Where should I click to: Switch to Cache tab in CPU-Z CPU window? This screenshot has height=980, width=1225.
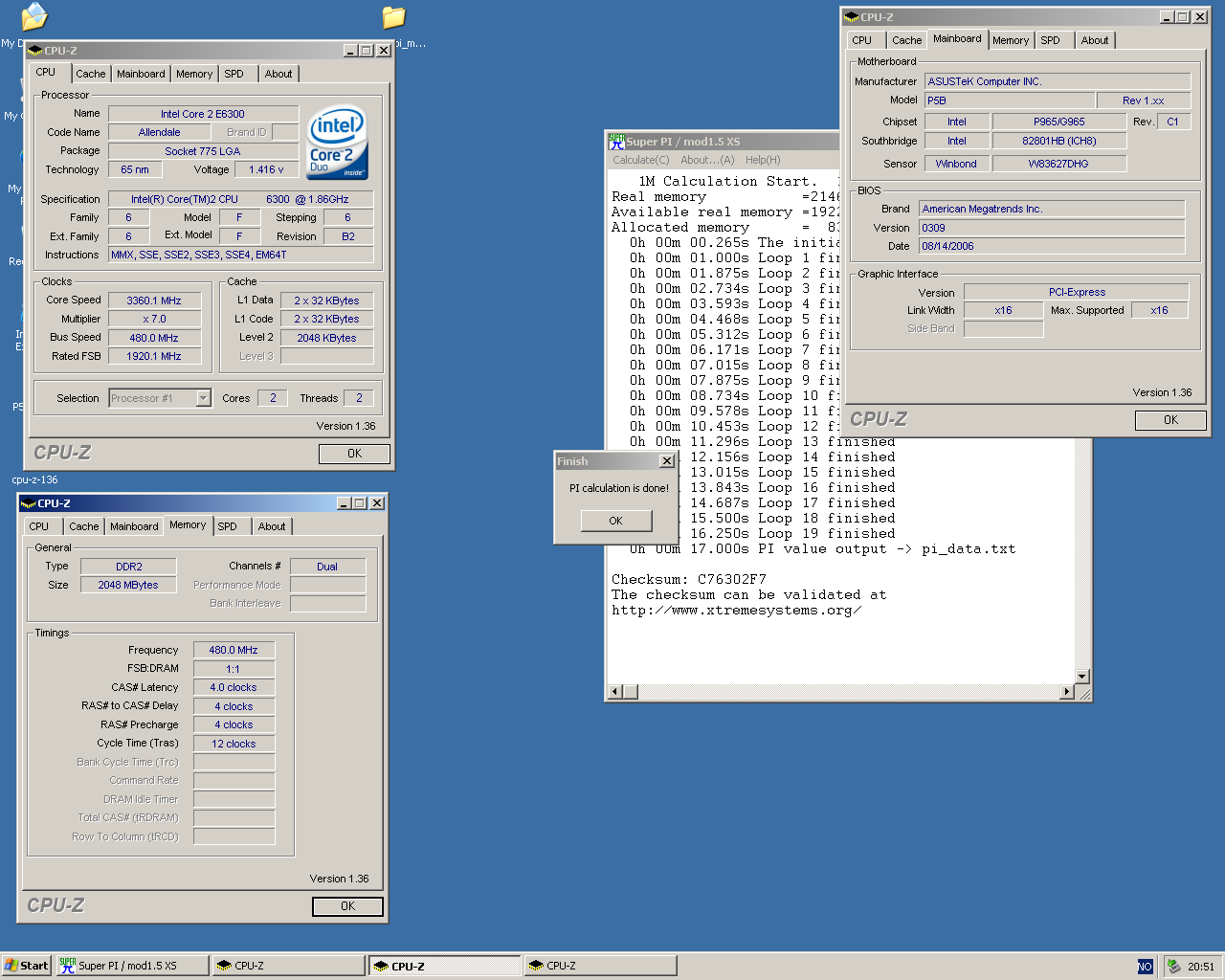click(91, 74)
